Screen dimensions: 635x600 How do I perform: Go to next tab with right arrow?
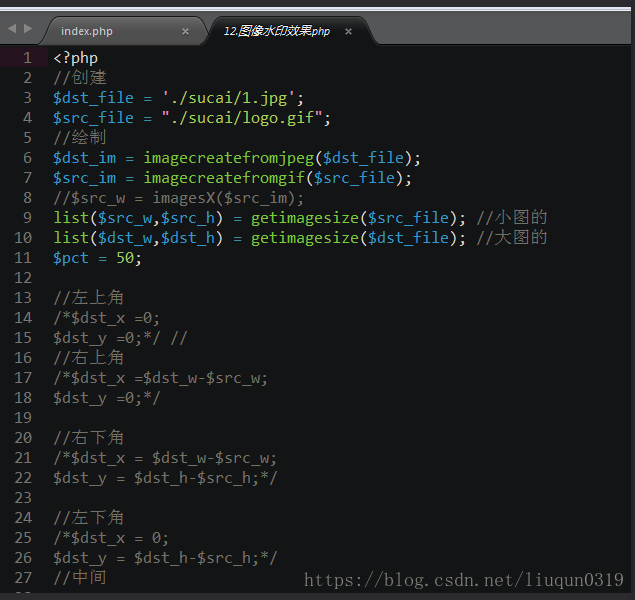(28, 28)
